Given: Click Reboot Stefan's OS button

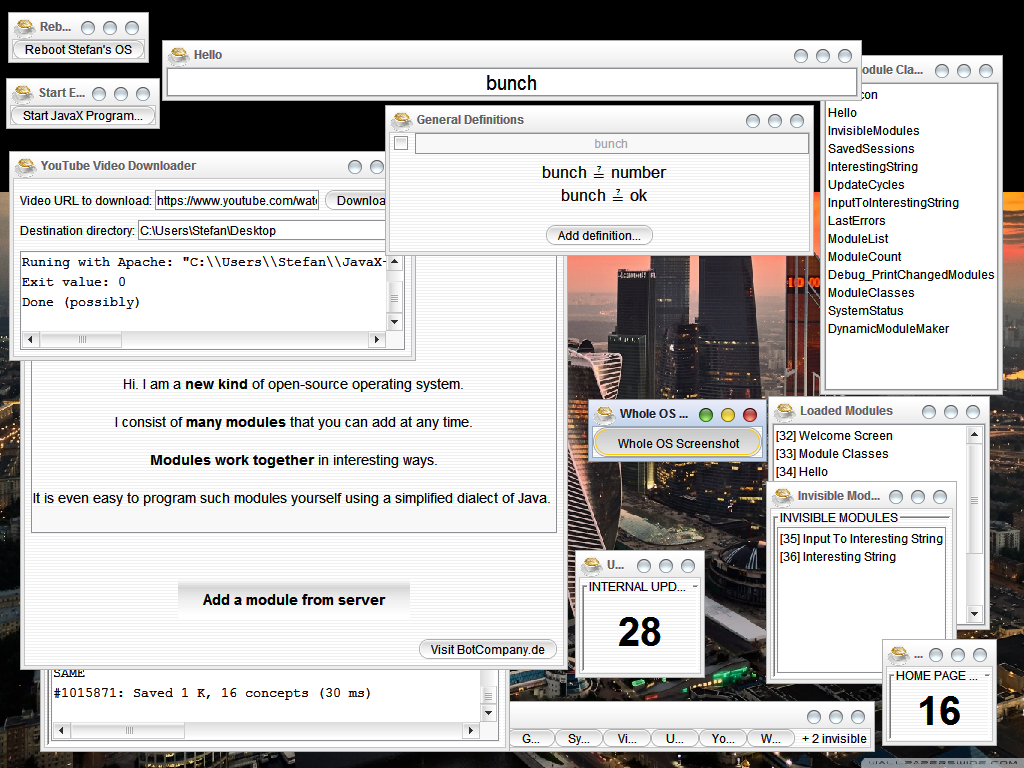Looking at the screenshot, I should 78,50.
